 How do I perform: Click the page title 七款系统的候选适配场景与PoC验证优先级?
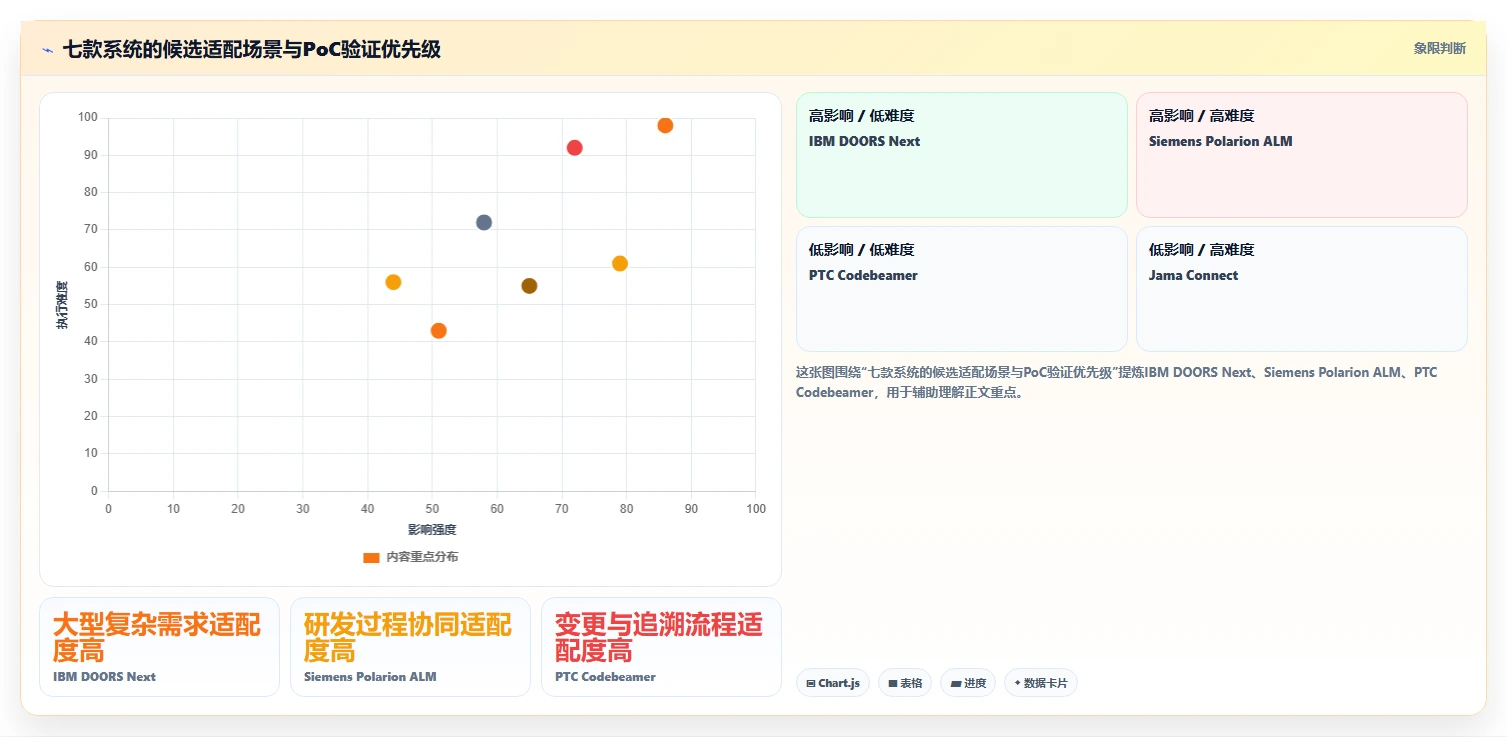click(252, 49)
